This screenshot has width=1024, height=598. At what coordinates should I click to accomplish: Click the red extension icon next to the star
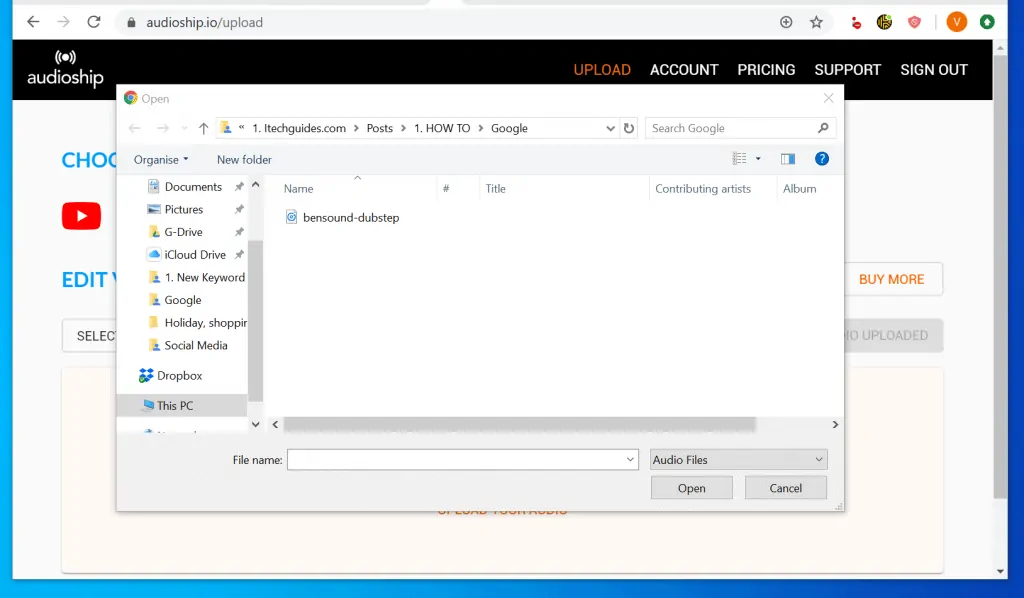click(x=856, y=23)
